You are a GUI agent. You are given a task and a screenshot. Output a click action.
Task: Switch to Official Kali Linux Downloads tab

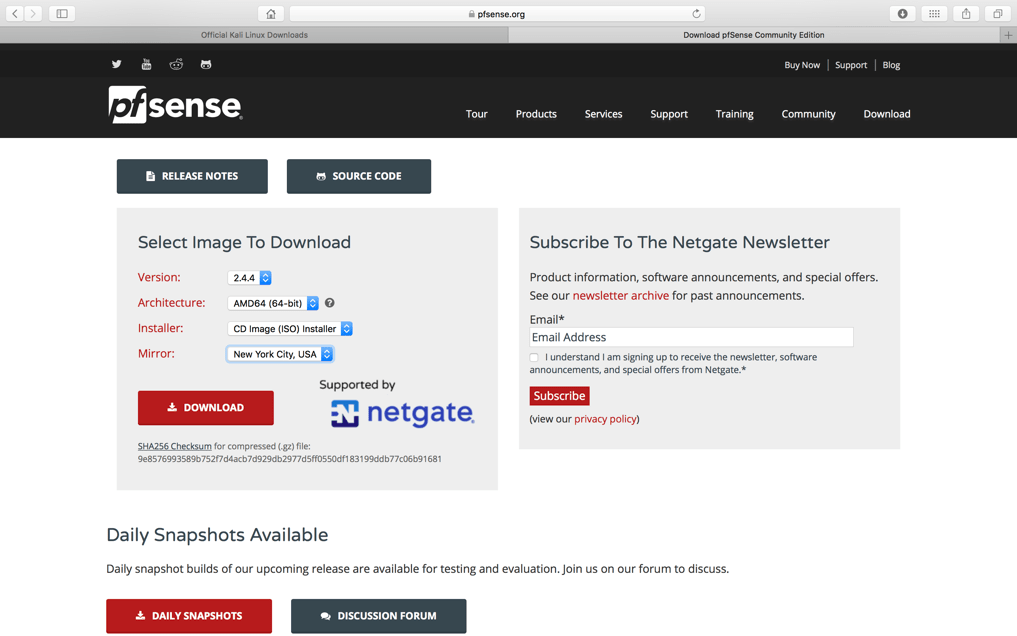click(x=254, y=35)
